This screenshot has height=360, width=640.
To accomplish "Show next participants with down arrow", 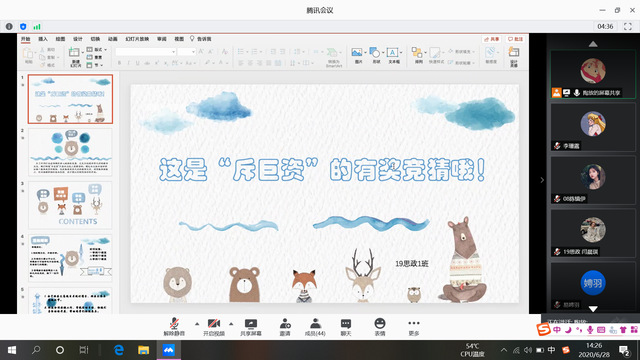I will point(593,309).
